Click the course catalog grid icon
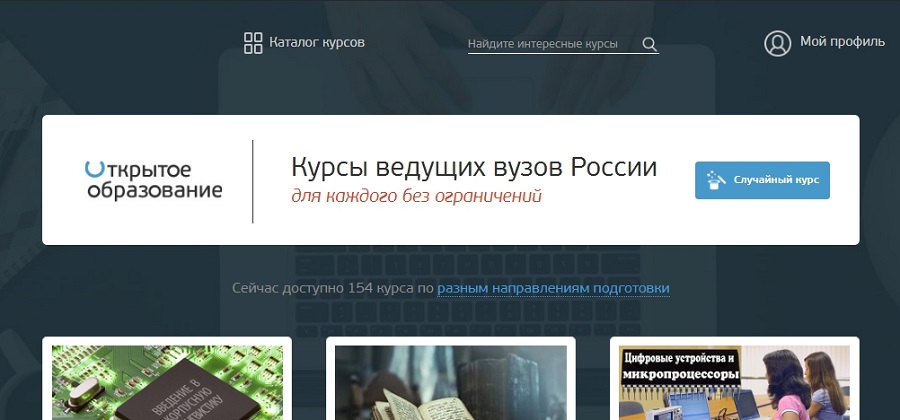The width and height of the screenshot is (900, 420). 253,43
